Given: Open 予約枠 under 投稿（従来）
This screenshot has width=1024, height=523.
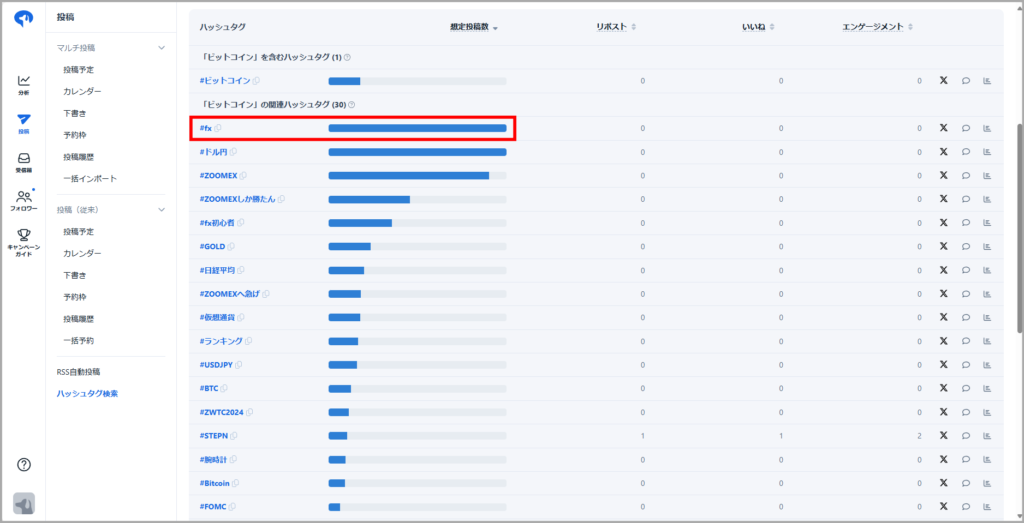Looking at the screenshot, I should point(74,297).
